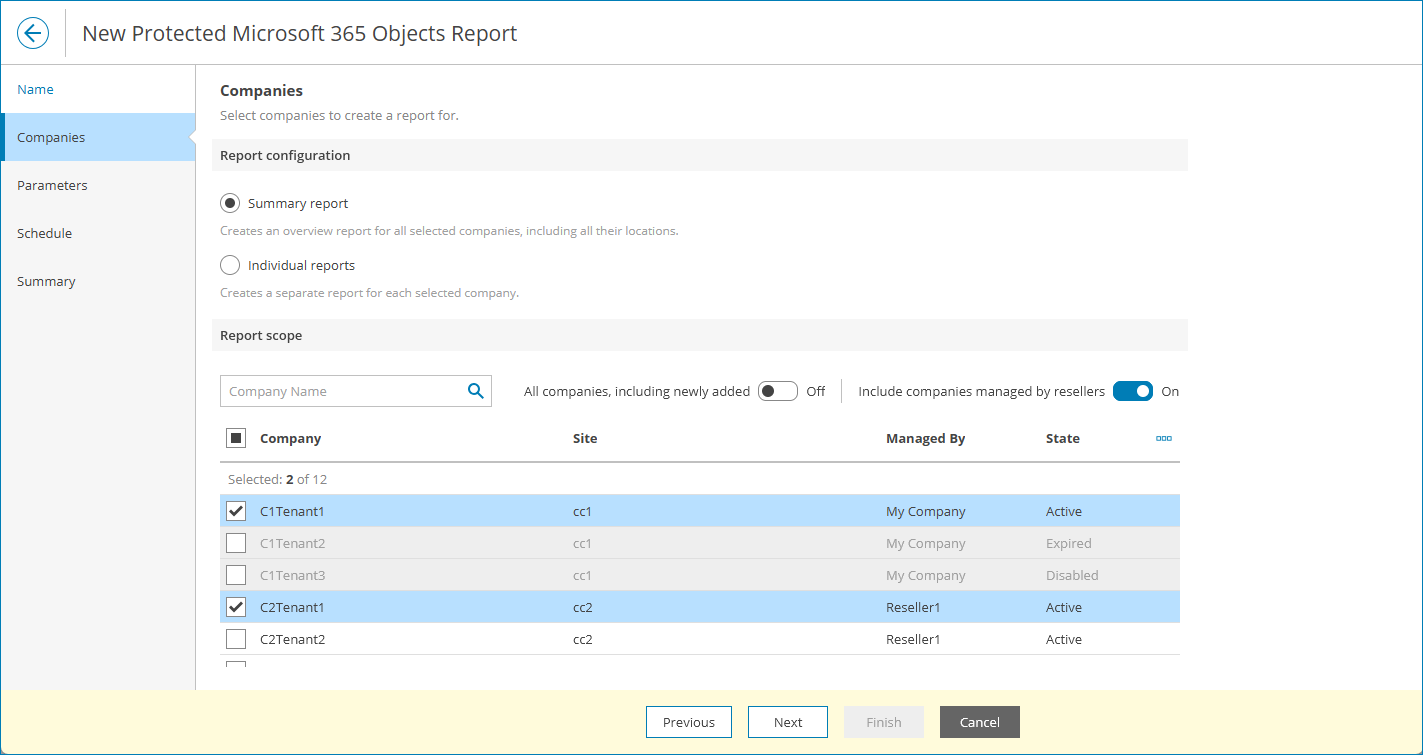Click the Expired state of C1Tenant2
Image resolution: width=1423 pixels, height=755 pixels.
click(x=1069, y=543)
